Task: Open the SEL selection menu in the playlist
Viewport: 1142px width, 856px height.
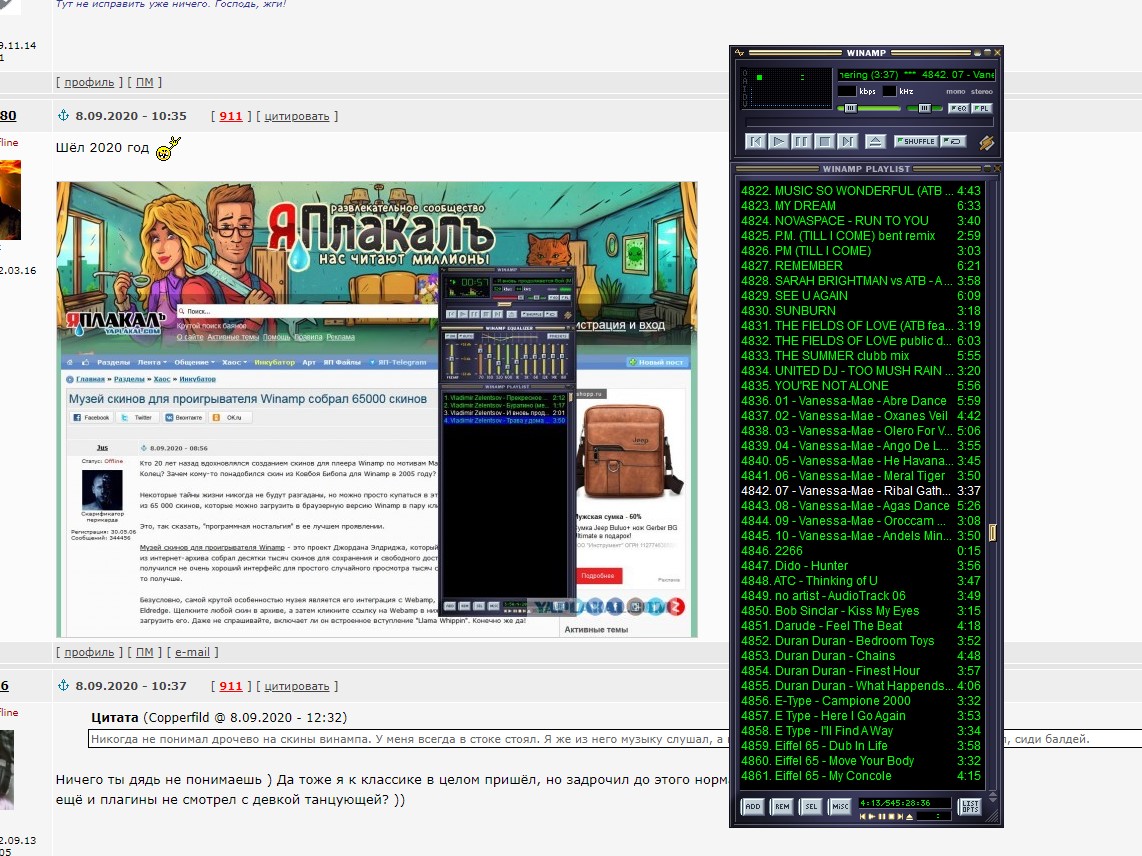Action: [x=811, y=806]
